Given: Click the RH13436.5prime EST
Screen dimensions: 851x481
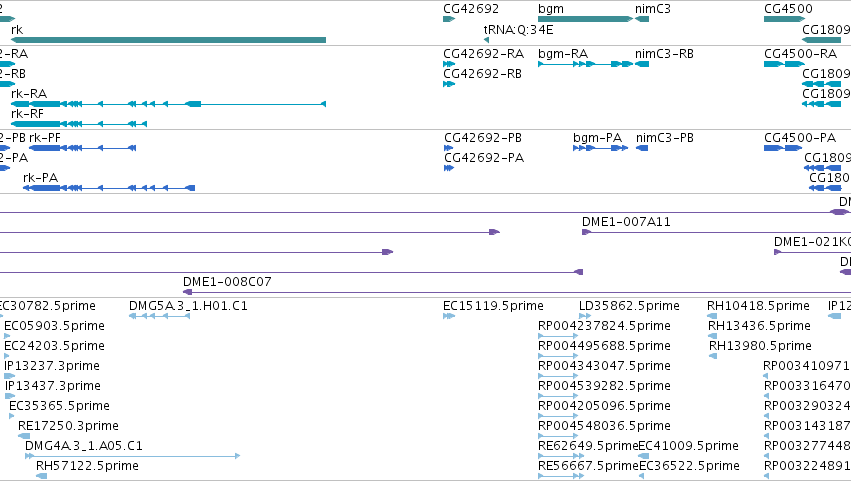Looking at the screenshot, I should (713, 336).
